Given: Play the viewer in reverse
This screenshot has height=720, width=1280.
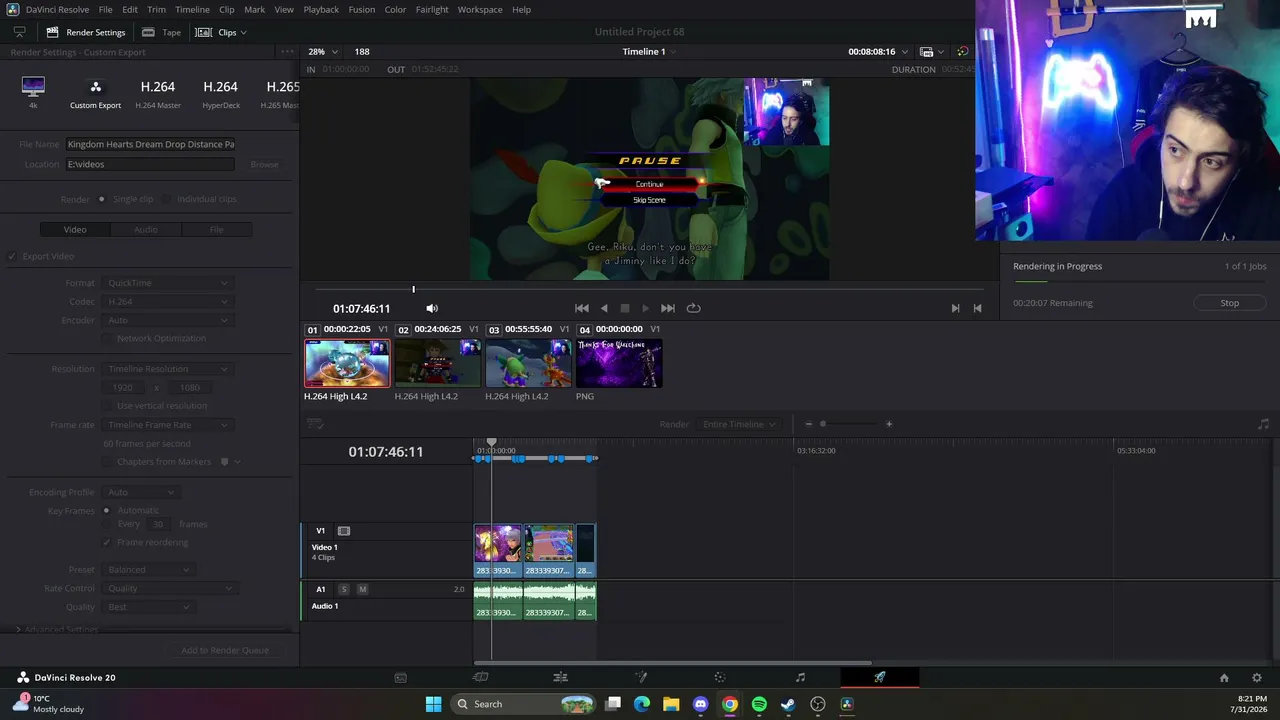Looking at the screenshot, I should (604, 308).
